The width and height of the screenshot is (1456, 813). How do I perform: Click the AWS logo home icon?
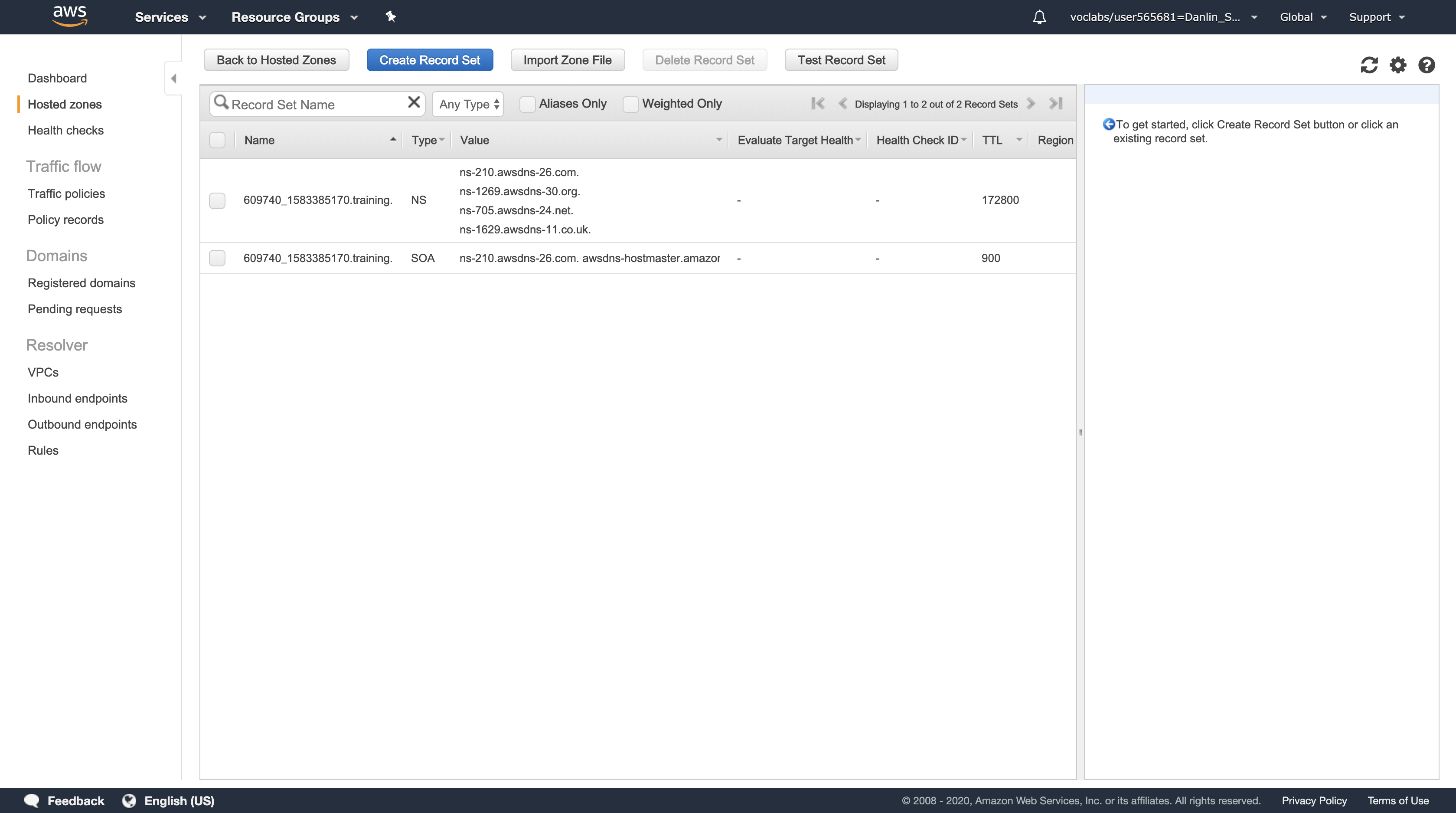coord(69,16)
